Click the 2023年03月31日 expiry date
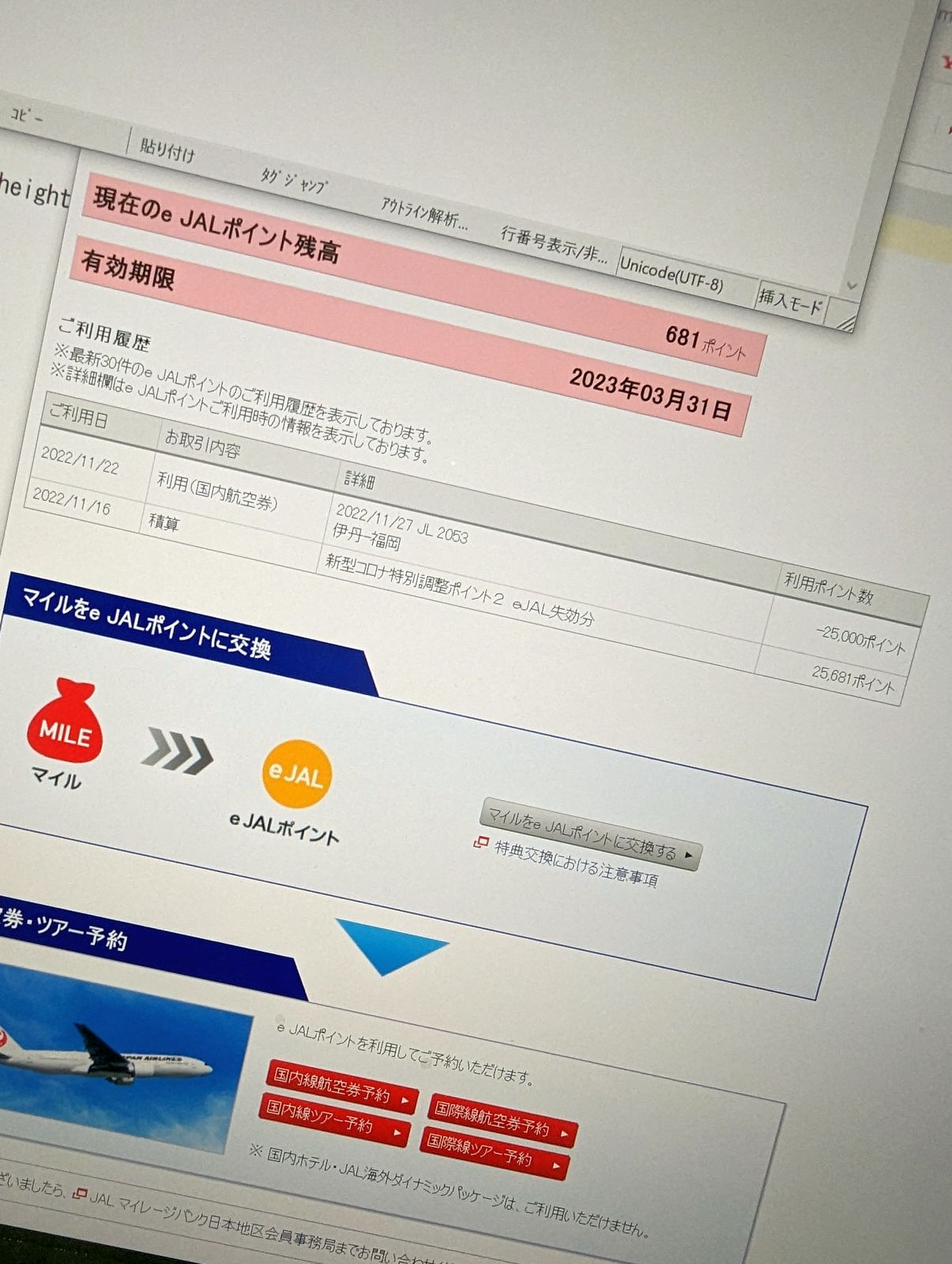The height and width of the screenshot is (1264, 952). pyautogui.click(x=650, y=393)
